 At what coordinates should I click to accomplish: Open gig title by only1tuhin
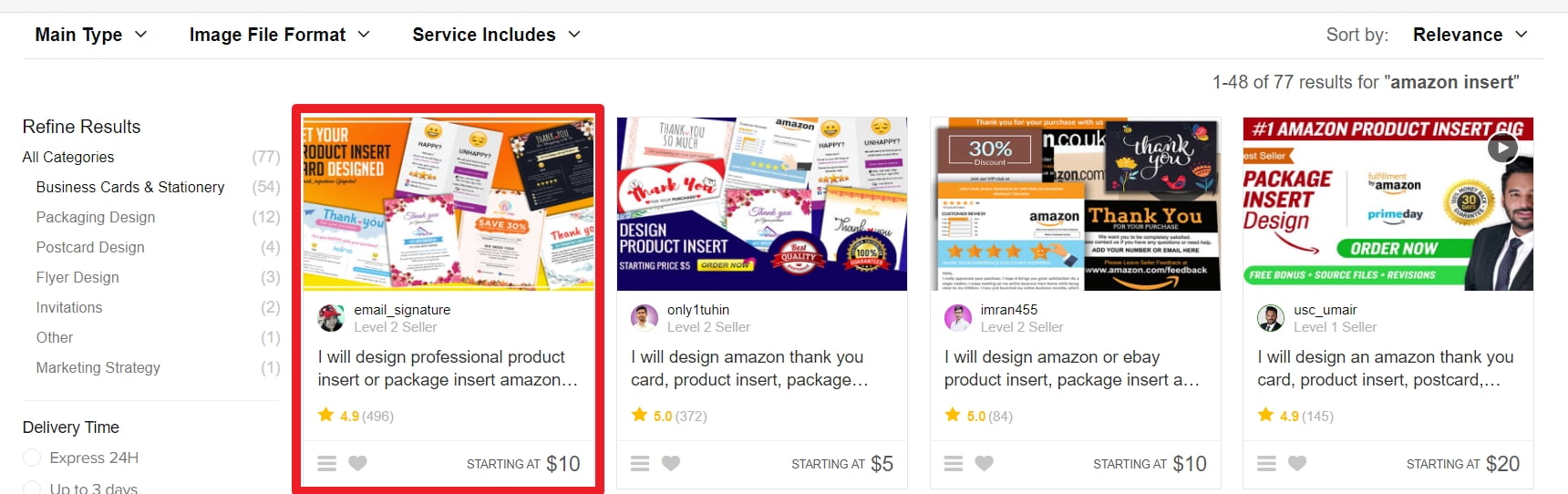(749, 368)
